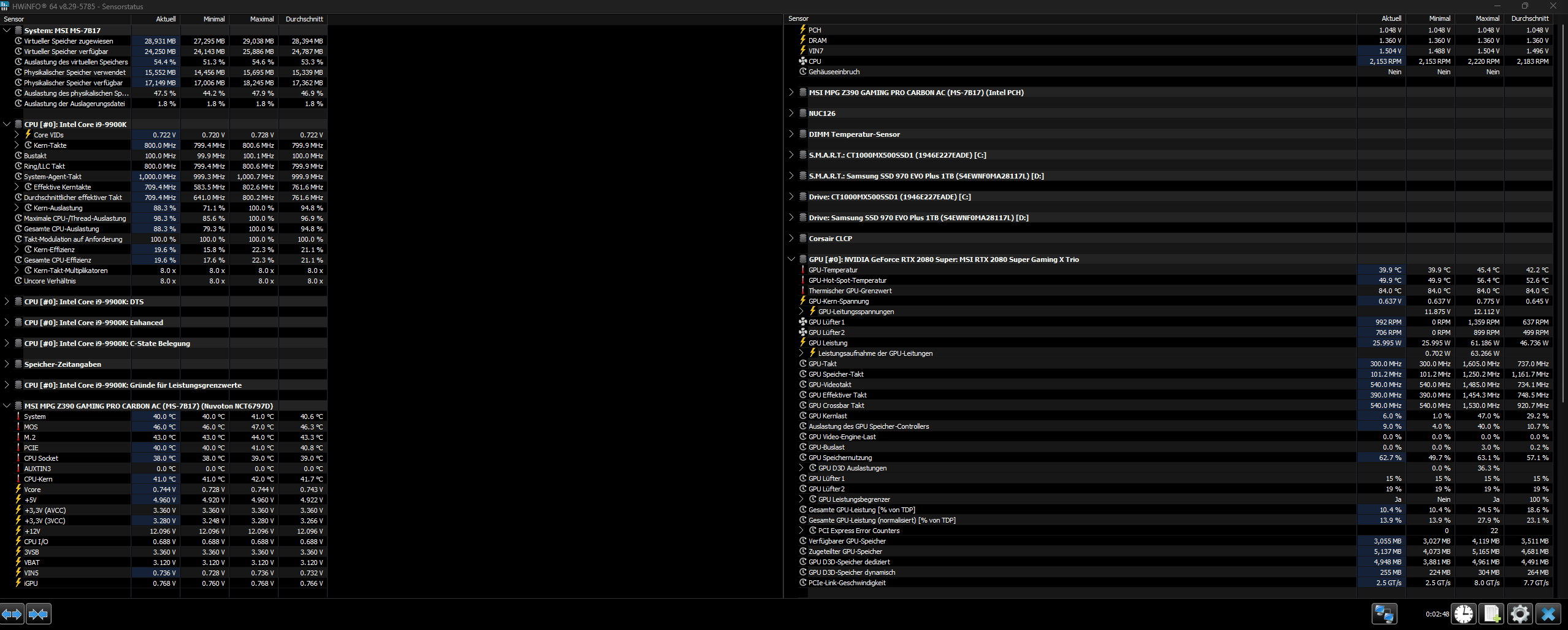Click the chip icon beside System: MSI MS-7B17

(x=18, y=30)
